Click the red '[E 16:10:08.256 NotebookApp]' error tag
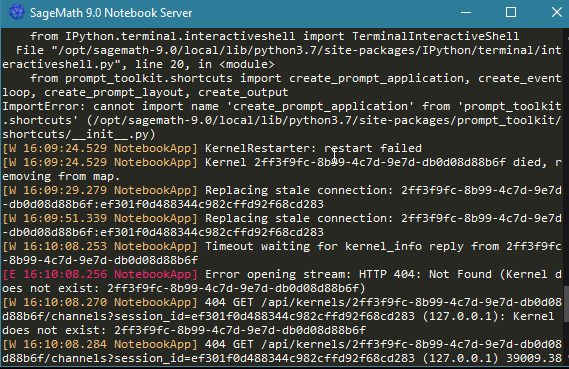569x369 pixels. (x=100, y=274)
